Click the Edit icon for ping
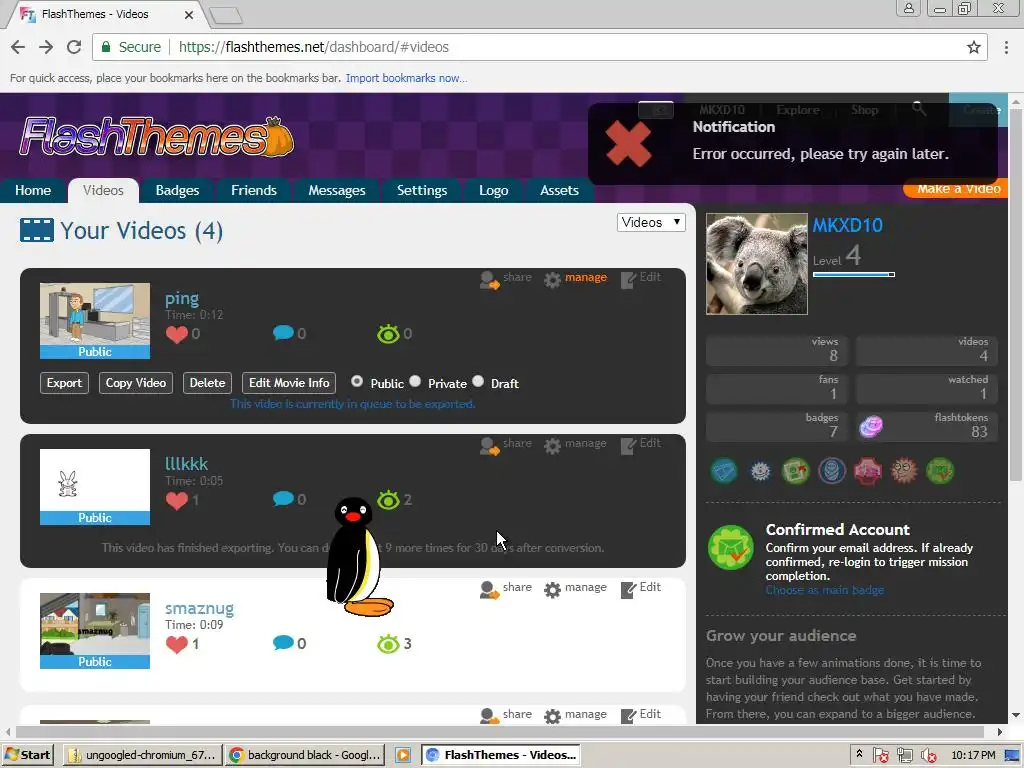This screenshot has height=768, width=1024. click(x=628, y=280)
